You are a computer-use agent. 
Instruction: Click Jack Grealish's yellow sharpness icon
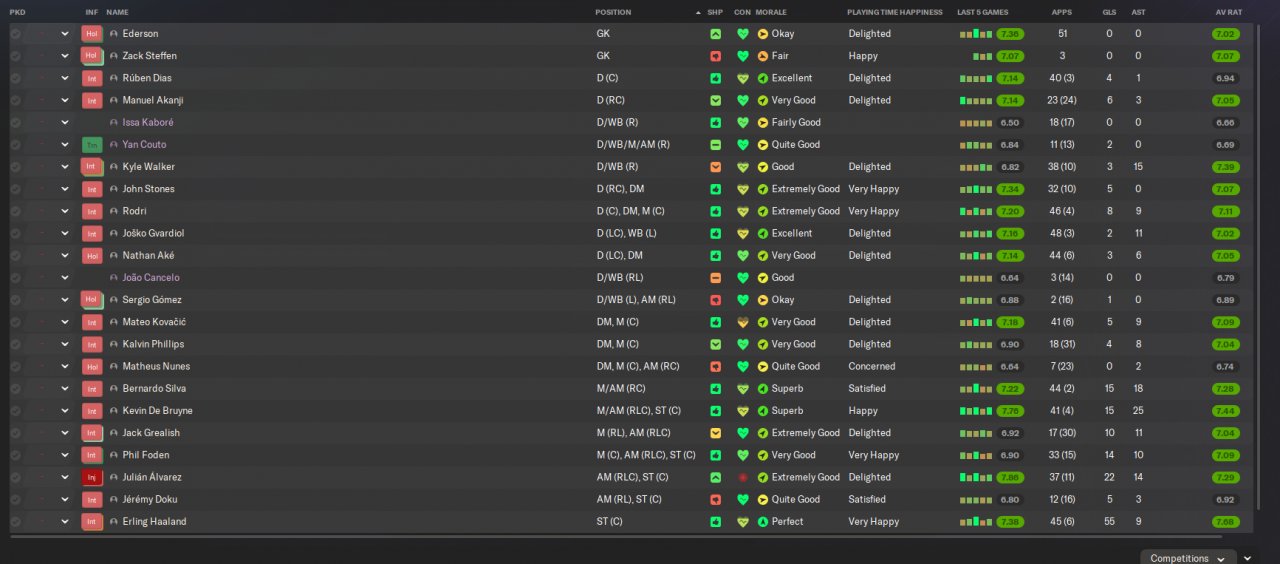click(715, 433)
